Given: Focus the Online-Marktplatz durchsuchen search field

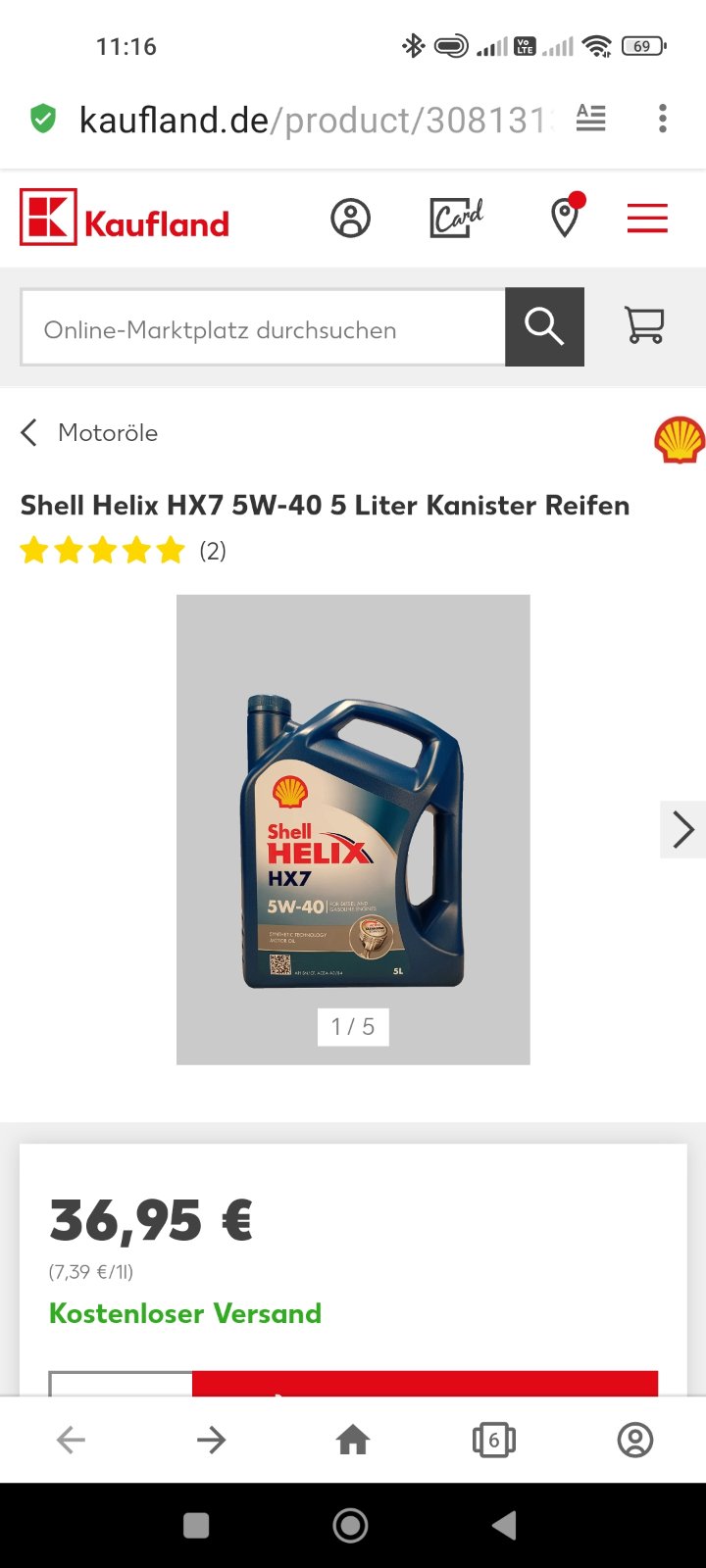Looking at the screenshot, I should tap(263, 327).
